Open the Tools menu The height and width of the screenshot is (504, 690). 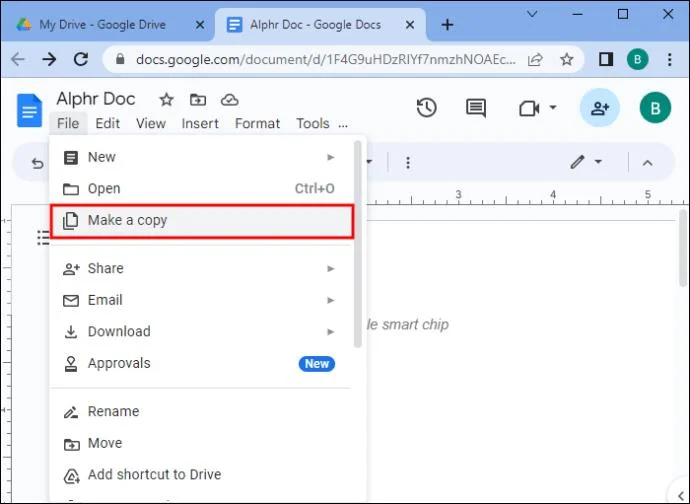click(x=313, y=123)
